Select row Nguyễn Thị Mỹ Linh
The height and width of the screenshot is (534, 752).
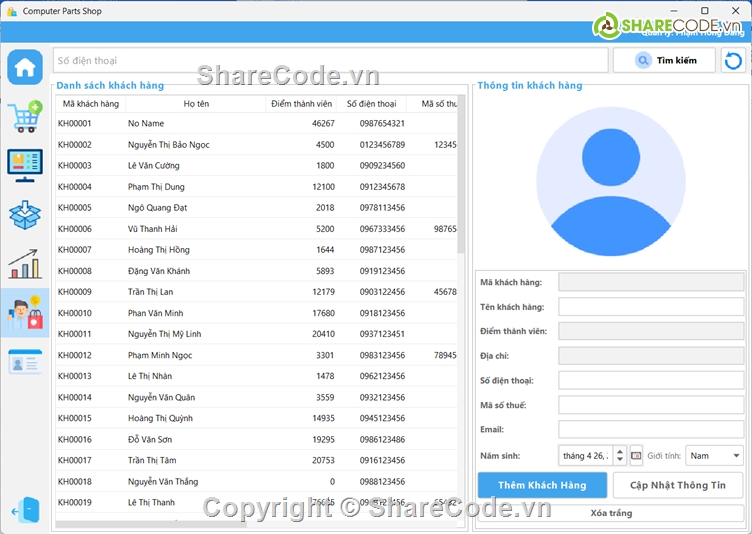tap(257, 334)
